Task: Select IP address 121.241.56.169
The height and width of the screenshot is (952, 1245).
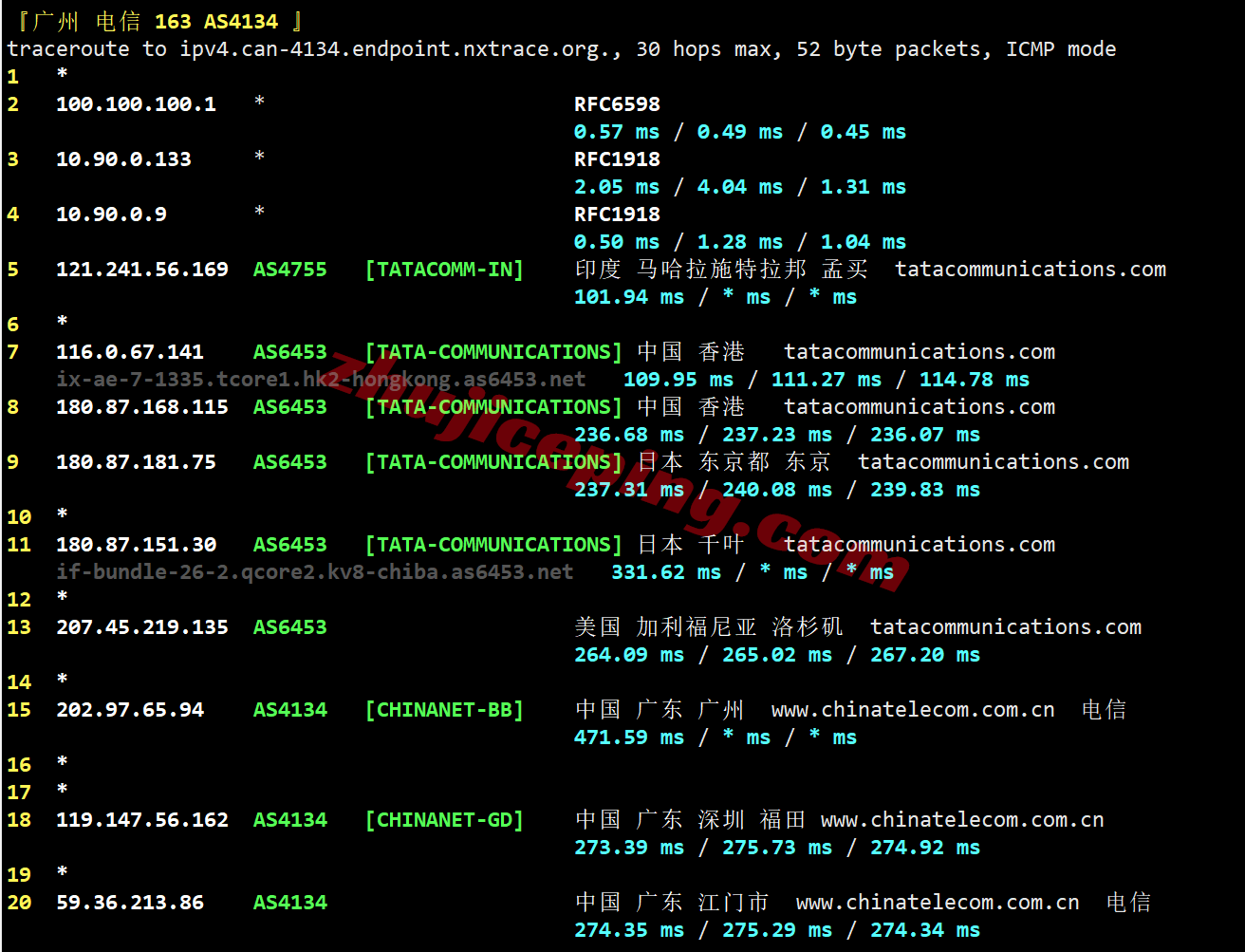Action: [x=142, y=270]
